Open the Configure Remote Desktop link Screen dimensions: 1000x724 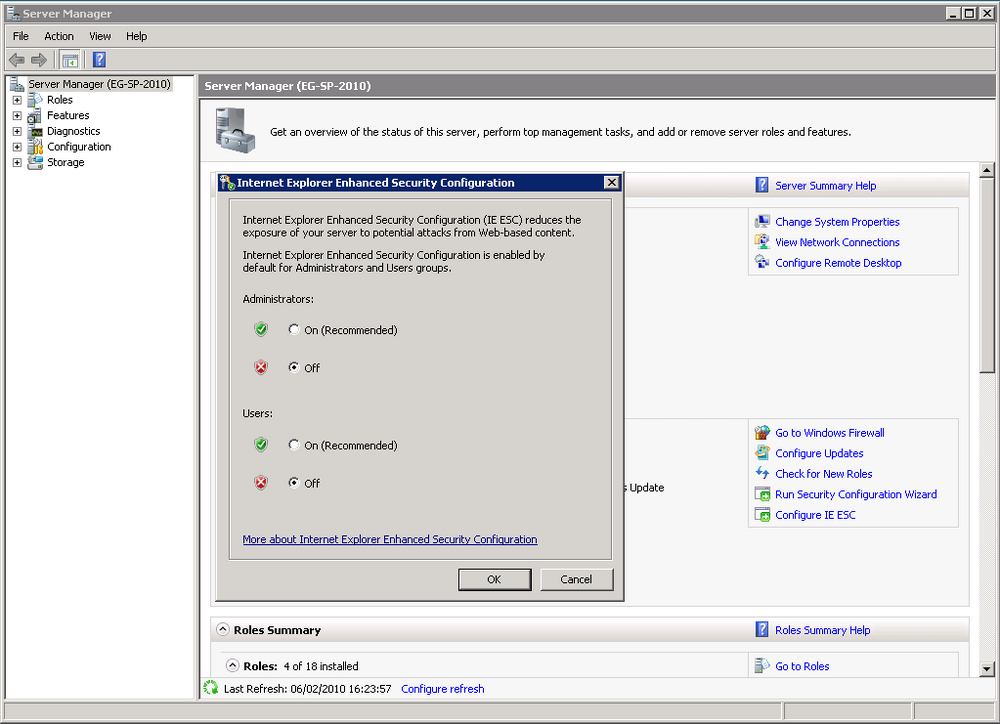(x=839, y=263)
